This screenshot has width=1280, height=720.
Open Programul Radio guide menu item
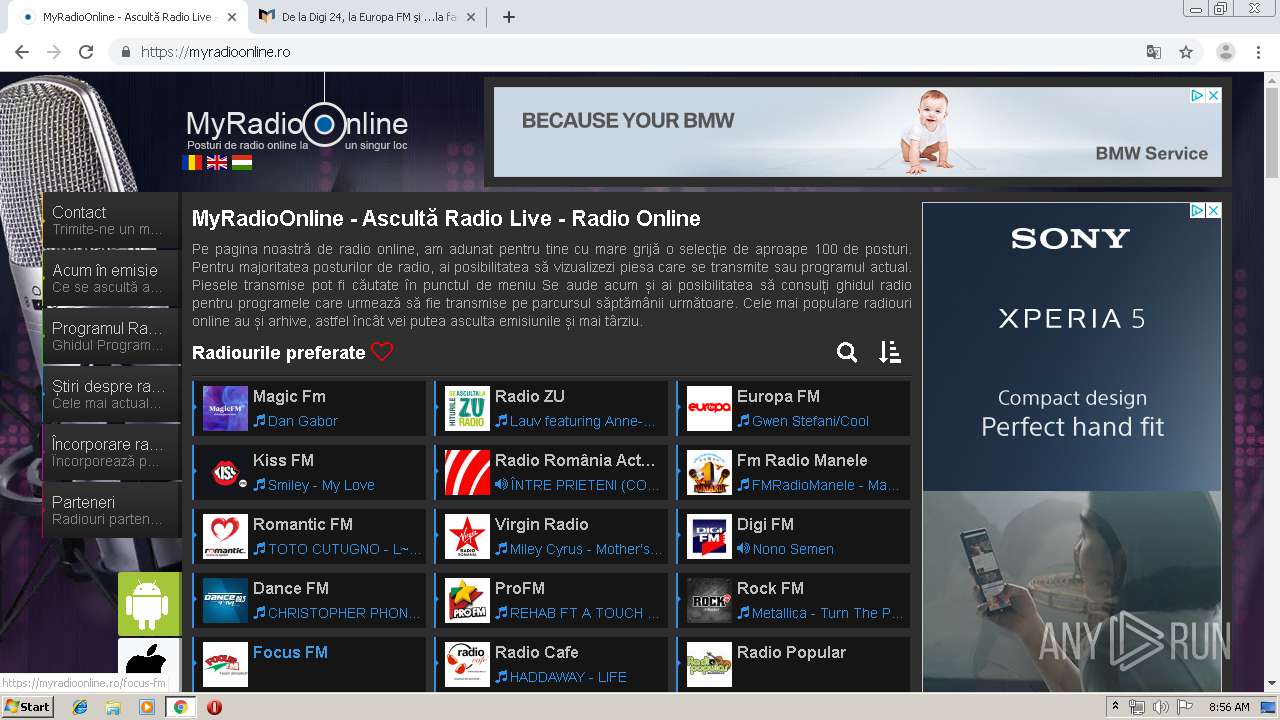[x=111, y=336]
